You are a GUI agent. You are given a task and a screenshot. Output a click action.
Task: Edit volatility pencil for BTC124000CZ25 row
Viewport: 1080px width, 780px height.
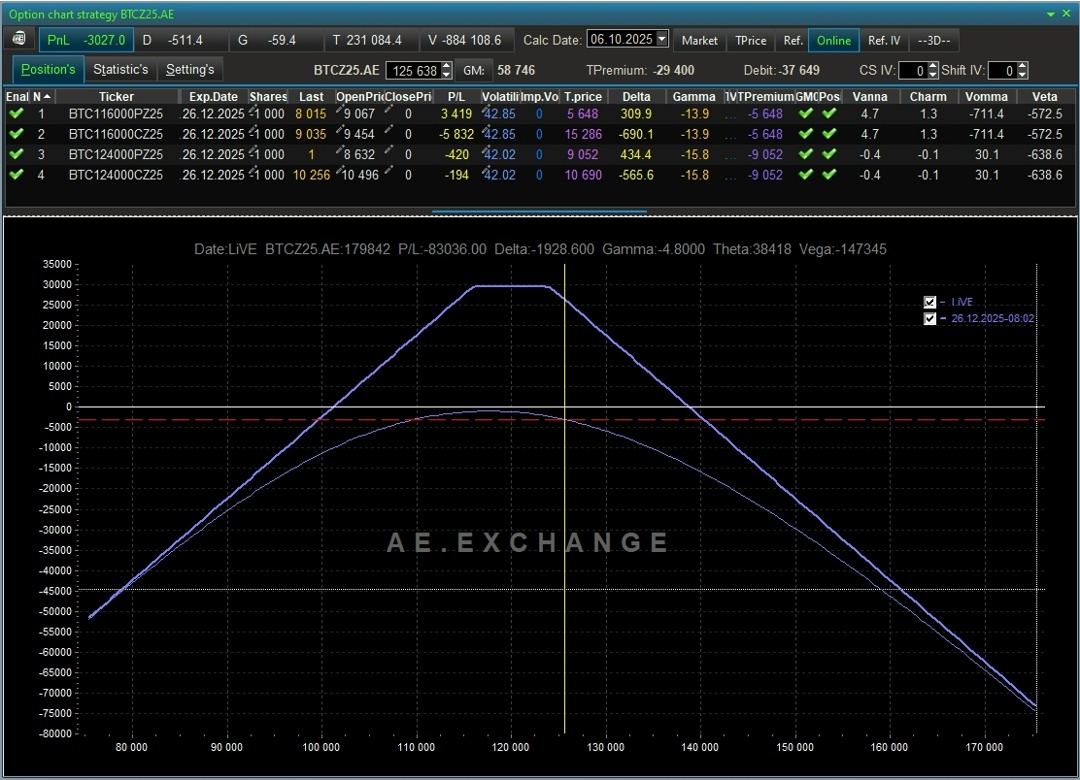486,171
